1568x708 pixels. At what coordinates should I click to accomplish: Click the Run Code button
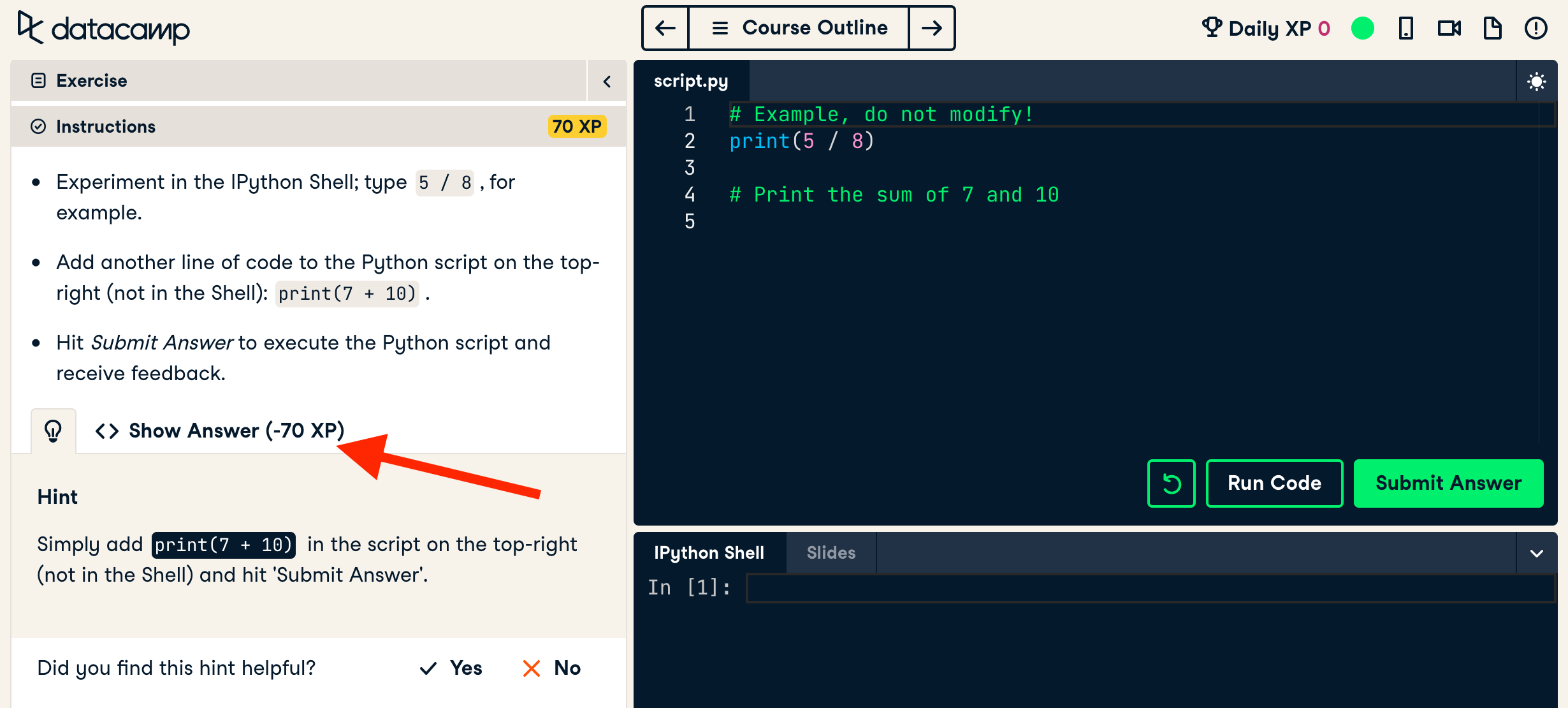1274,483
